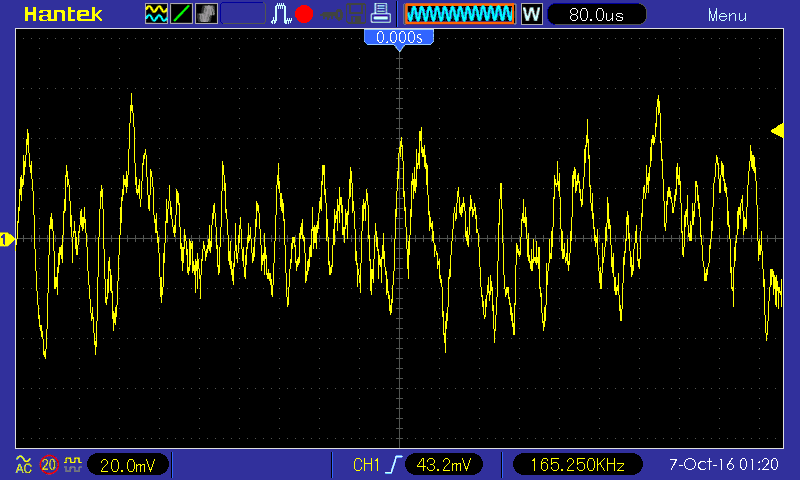Click the floppy disk save icon

[355, 14]
